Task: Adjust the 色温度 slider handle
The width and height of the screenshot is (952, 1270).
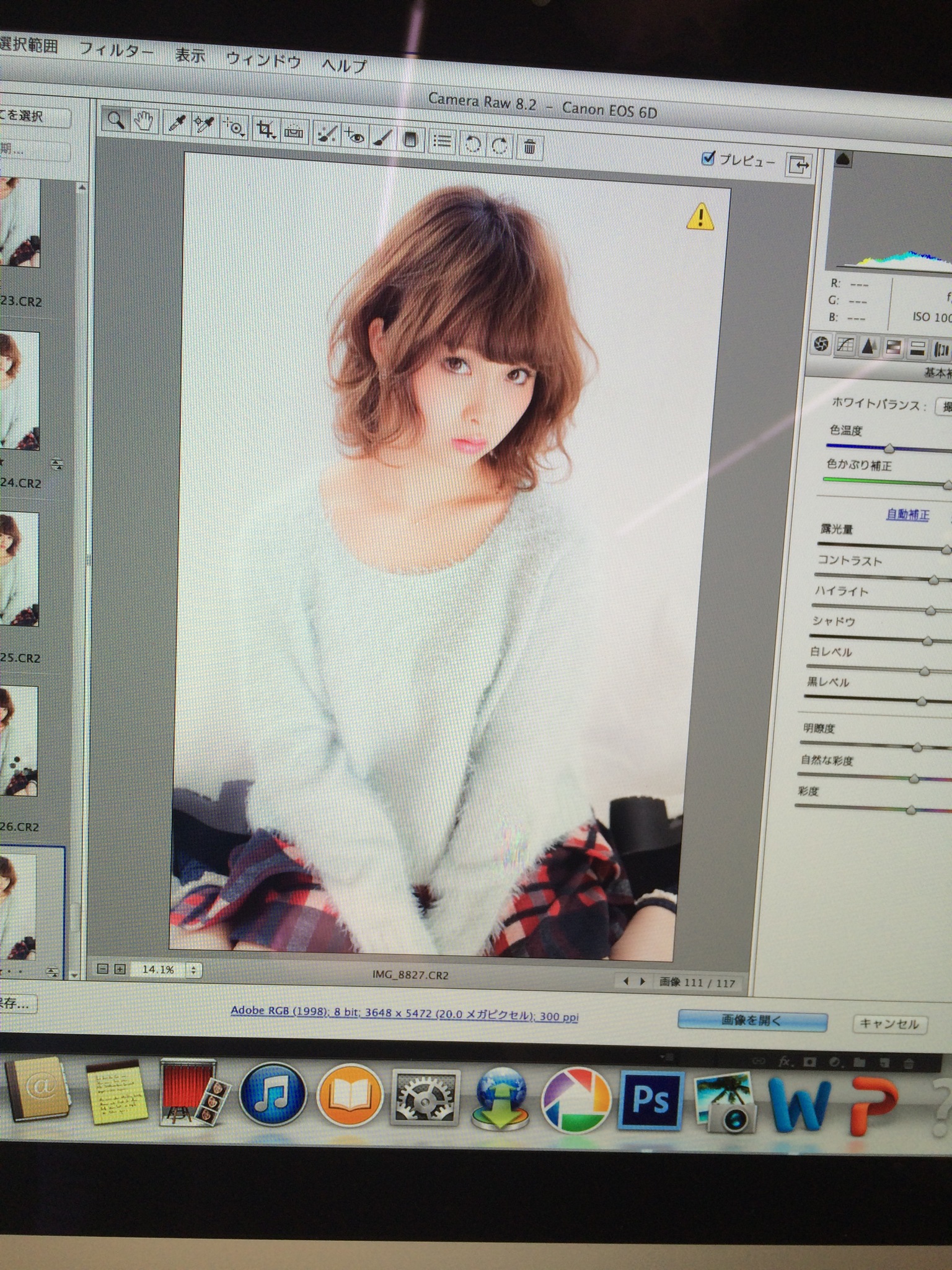Action: pos(889,447)
